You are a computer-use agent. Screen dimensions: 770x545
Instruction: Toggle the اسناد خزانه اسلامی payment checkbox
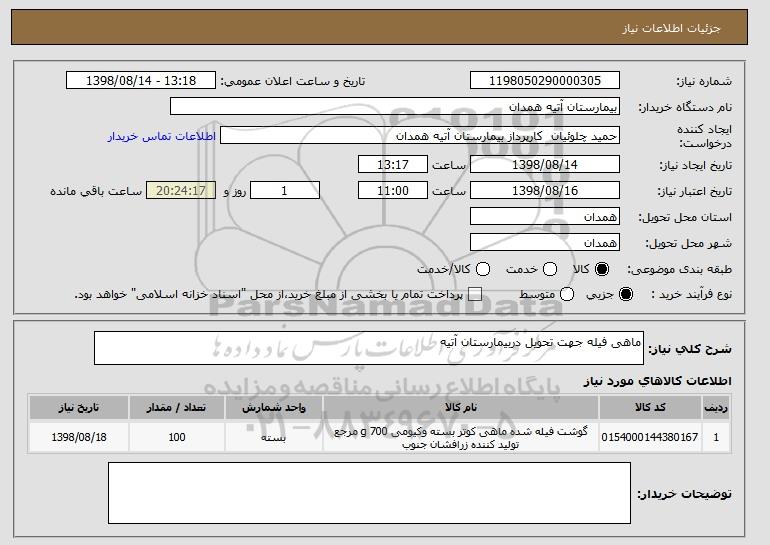click(x=475, y=294)
